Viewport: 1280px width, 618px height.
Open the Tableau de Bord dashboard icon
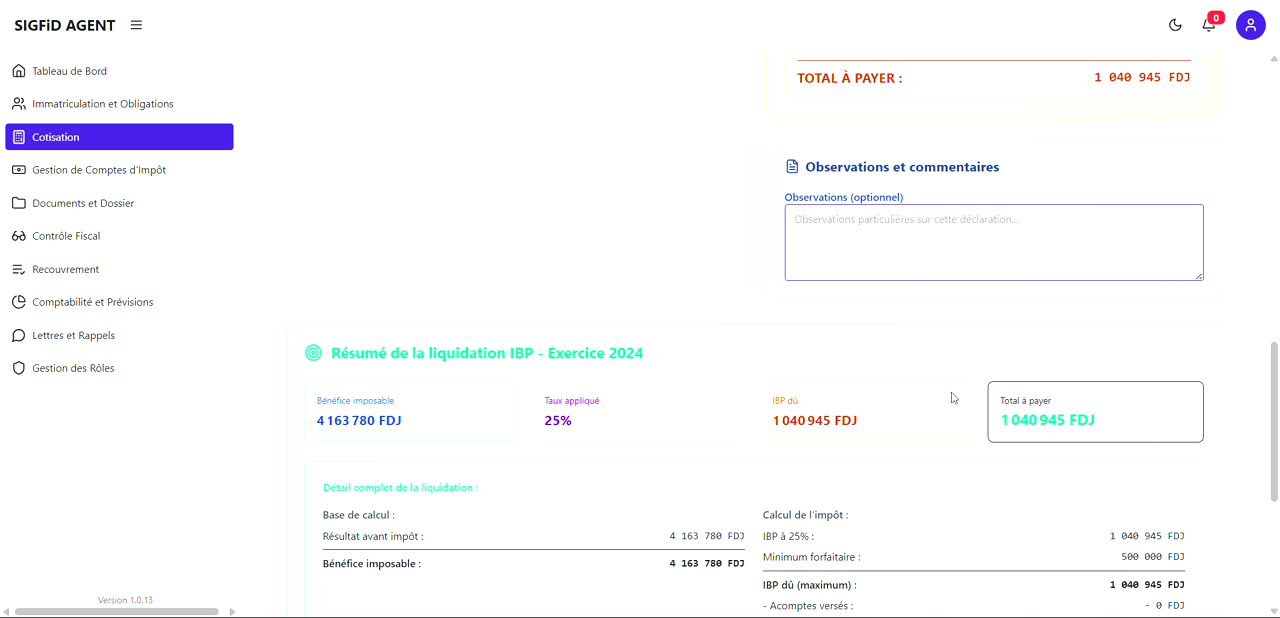click(18, 70)
